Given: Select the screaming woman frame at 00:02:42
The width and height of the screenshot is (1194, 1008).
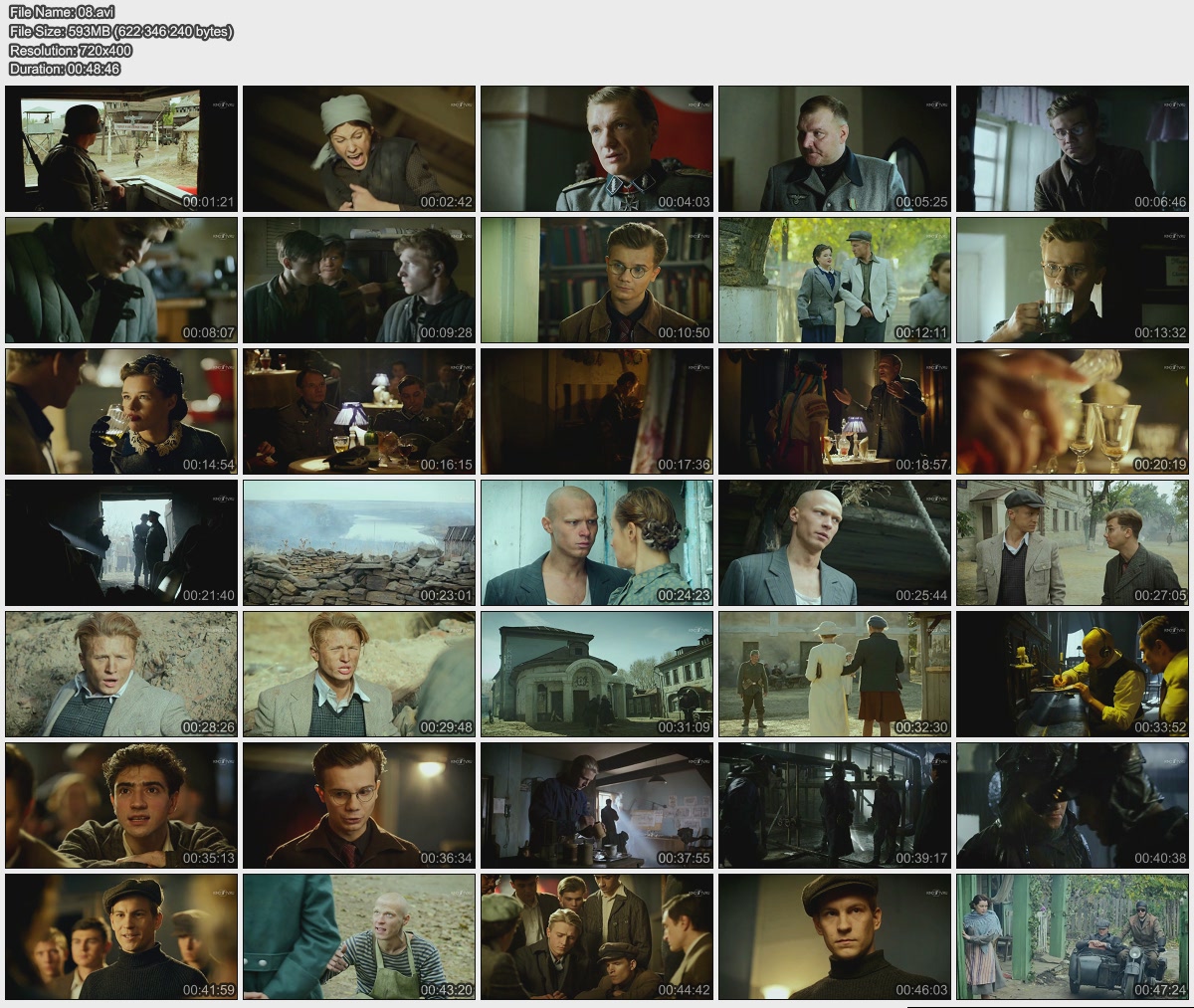Looking at the screenshot, I should [x=359, y=148].
